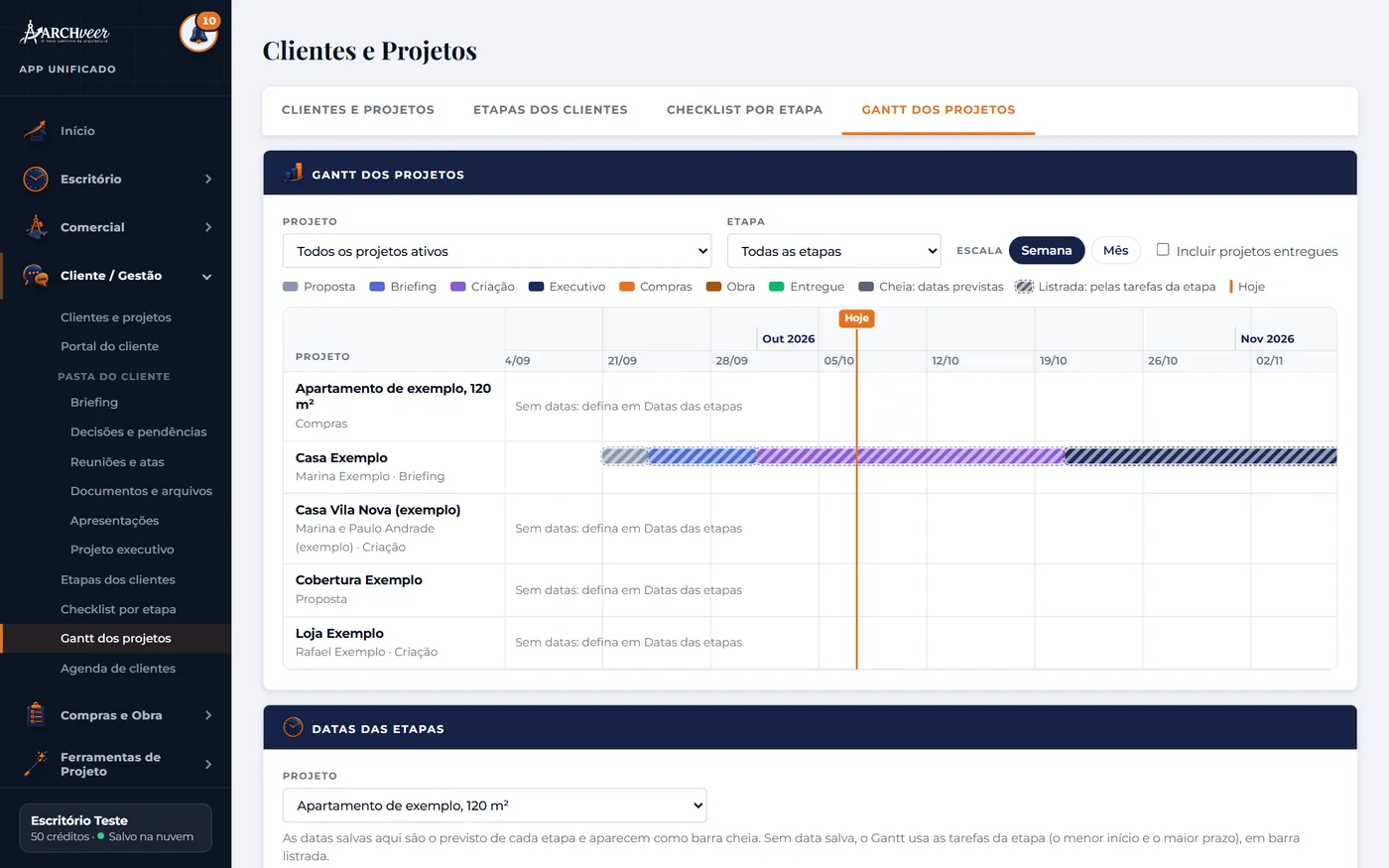Open Portal do cliente sidebar link
The image size is (1389, 868).
click(110, 346)
